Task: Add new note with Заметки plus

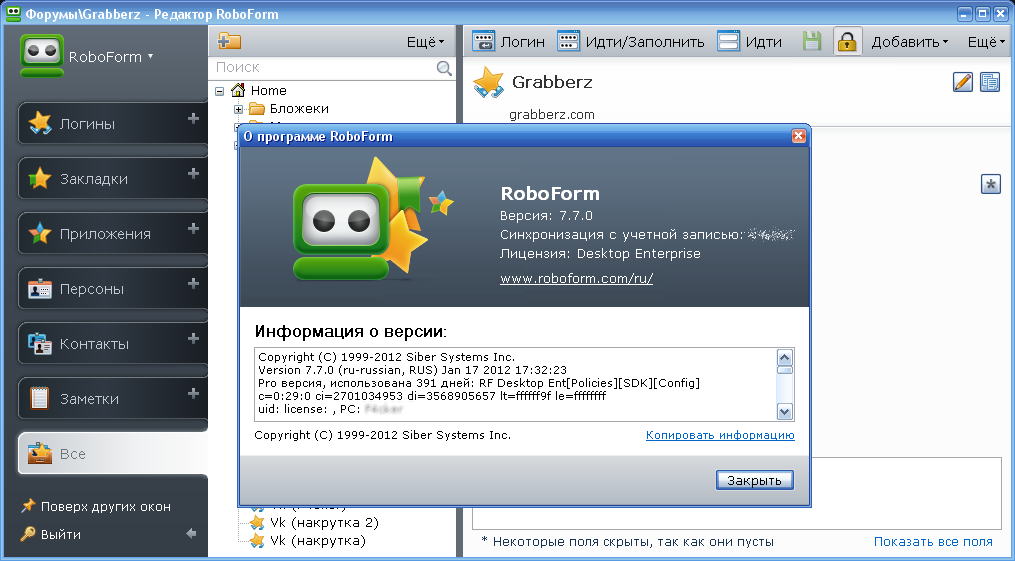Action: (193, 393)
